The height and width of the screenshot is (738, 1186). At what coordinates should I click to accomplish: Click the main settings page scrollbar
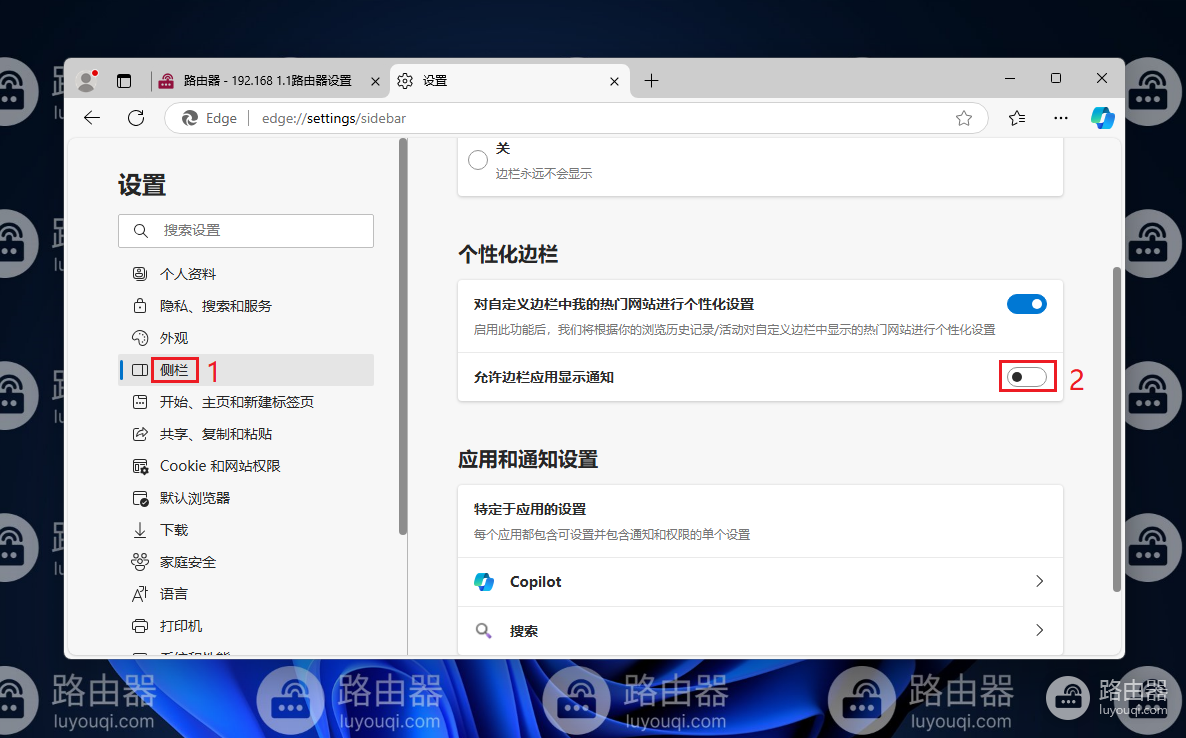tap(1116, 429)
